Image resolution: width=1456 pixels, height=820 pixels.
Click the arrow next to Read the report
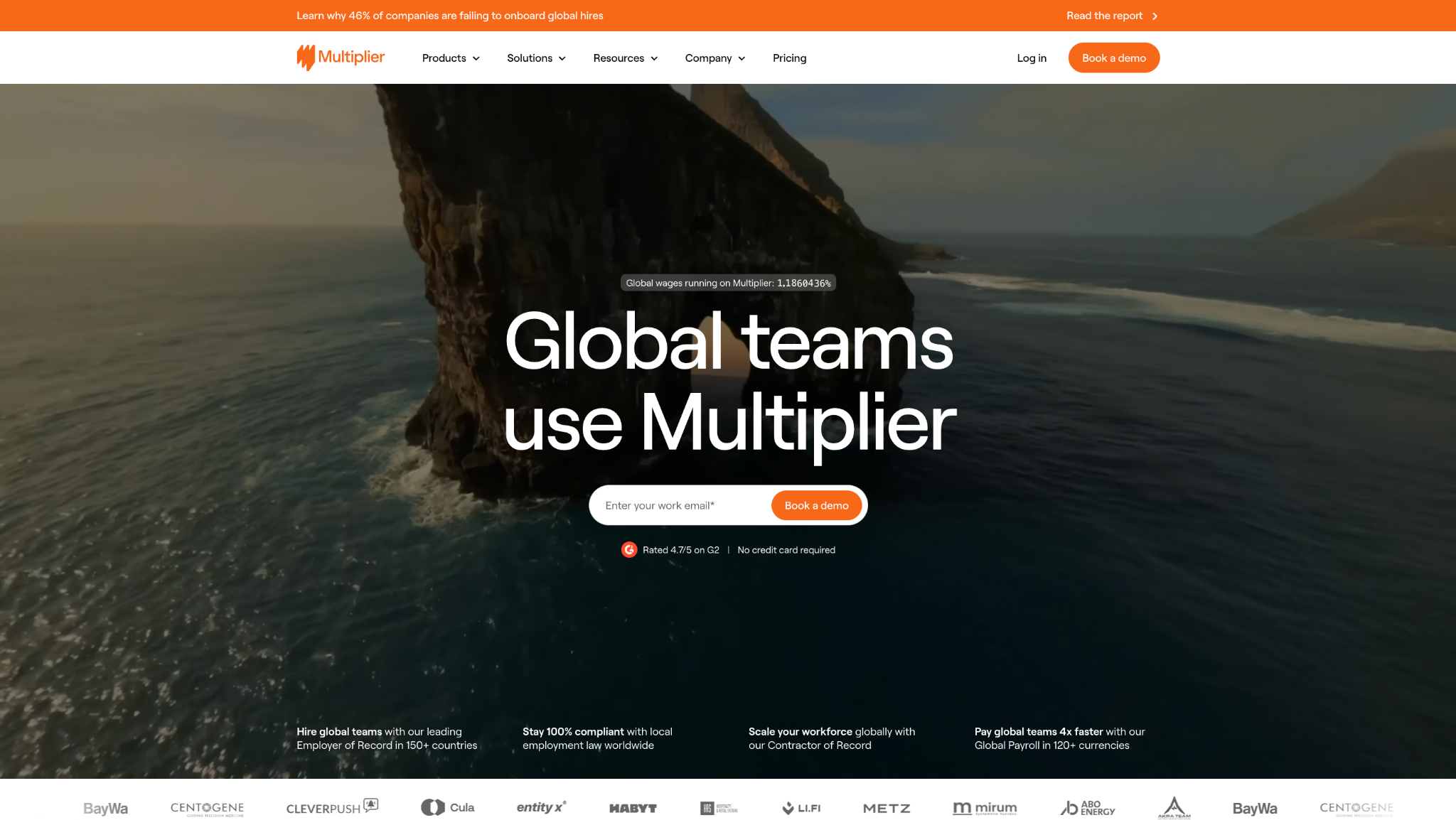[x=1155, y=16]
